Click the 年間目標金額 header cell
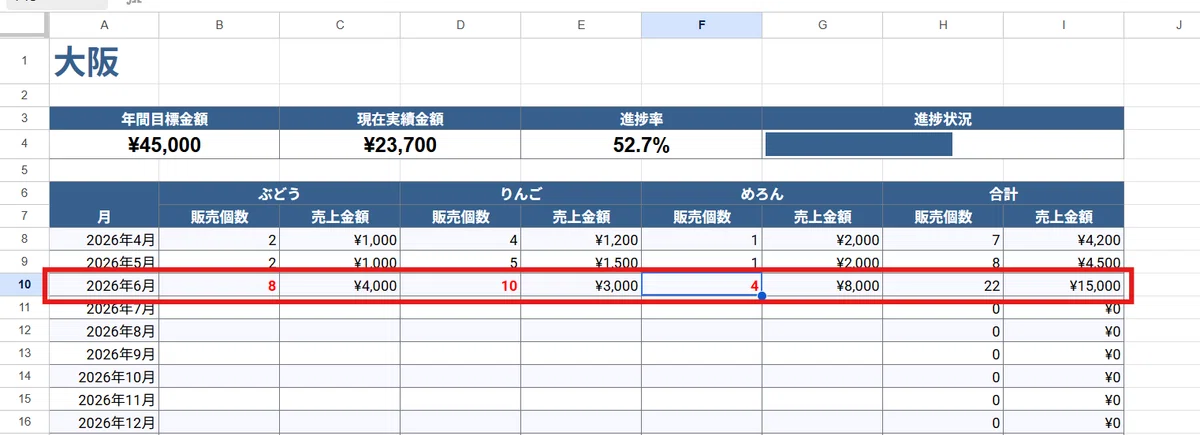The width and height of the screenshot is (1200, 435). tap(164, 118)
